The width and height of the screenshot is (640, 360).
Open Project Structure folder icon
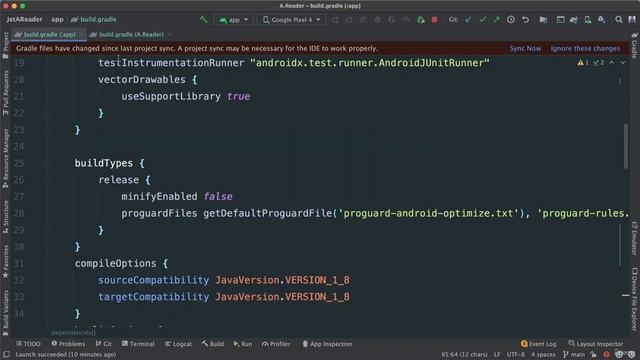click(543, 20)
